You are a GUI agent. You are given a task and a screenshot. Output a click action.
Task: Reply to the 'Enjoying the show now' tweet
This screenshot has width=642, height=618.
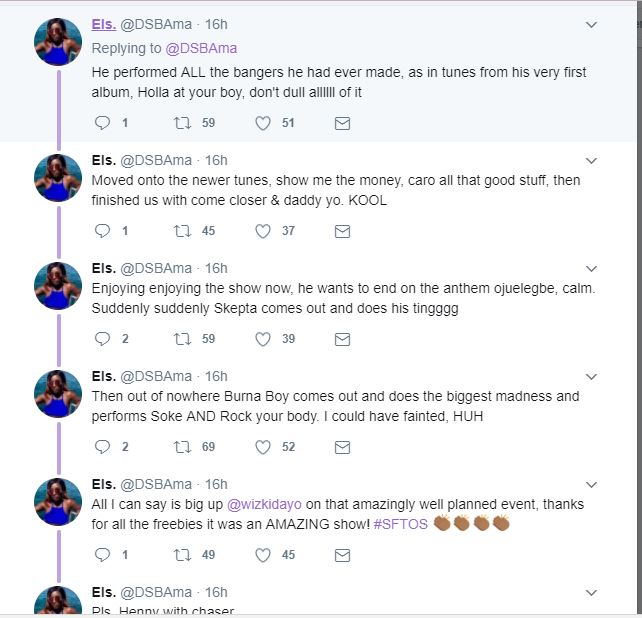click(101, 339)
